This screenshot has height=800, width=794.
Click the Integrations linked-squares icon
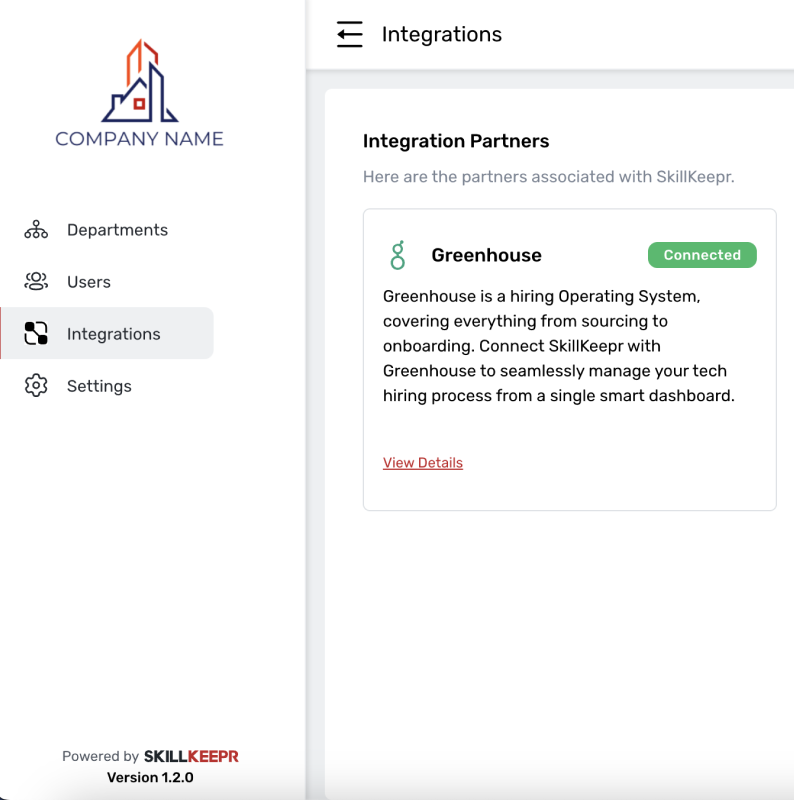tap(36, 334)
